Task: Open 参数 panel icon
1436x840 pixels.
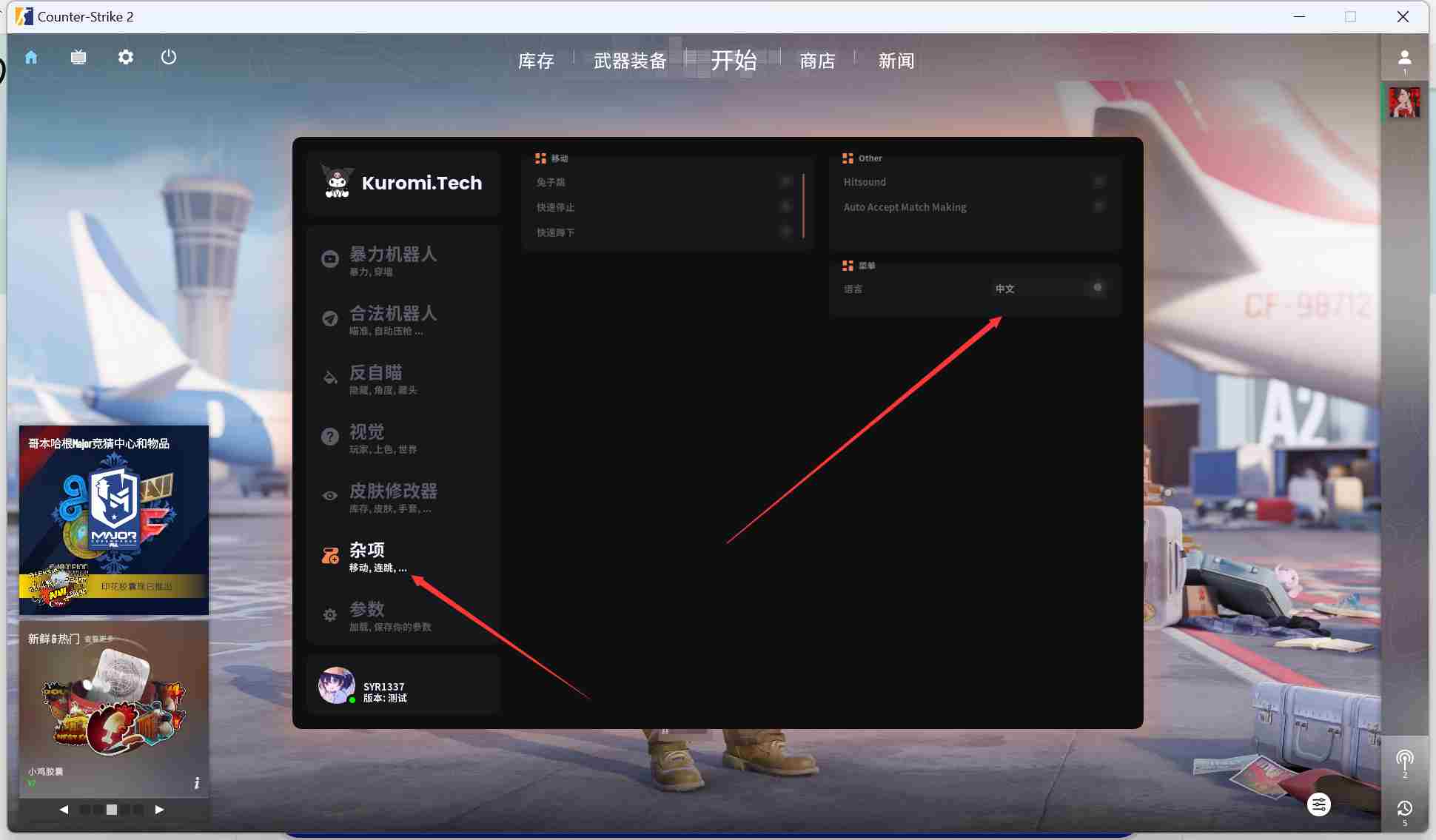Action: pos(330,613)
